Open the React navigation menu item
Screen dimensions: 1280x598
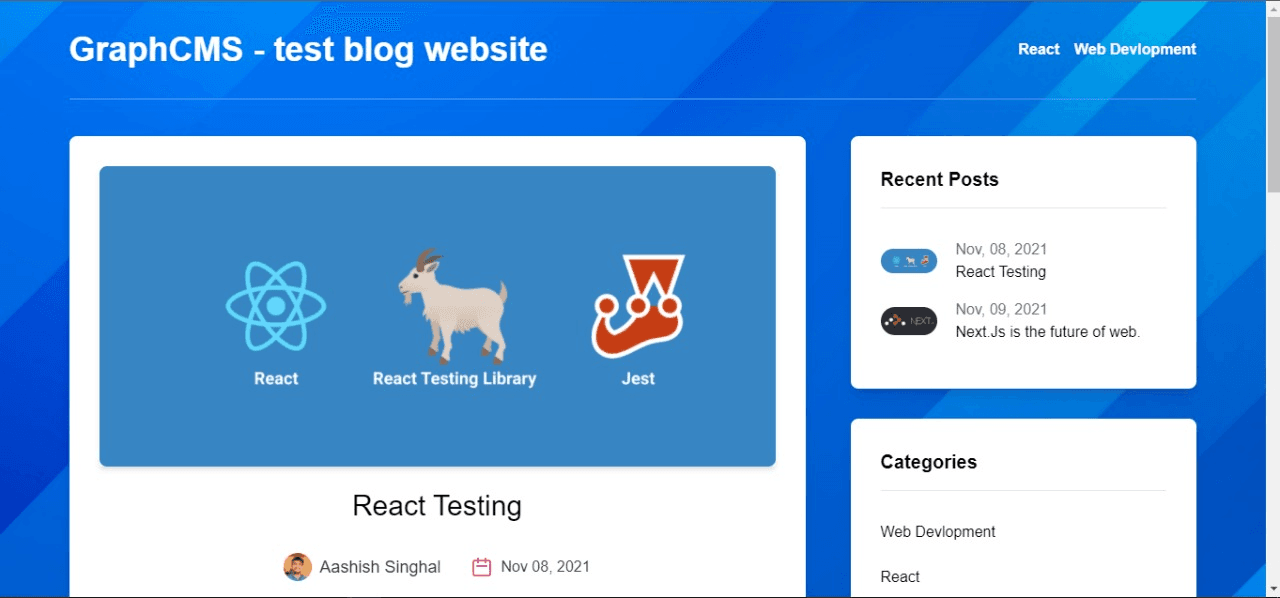tap(1038, 48)
